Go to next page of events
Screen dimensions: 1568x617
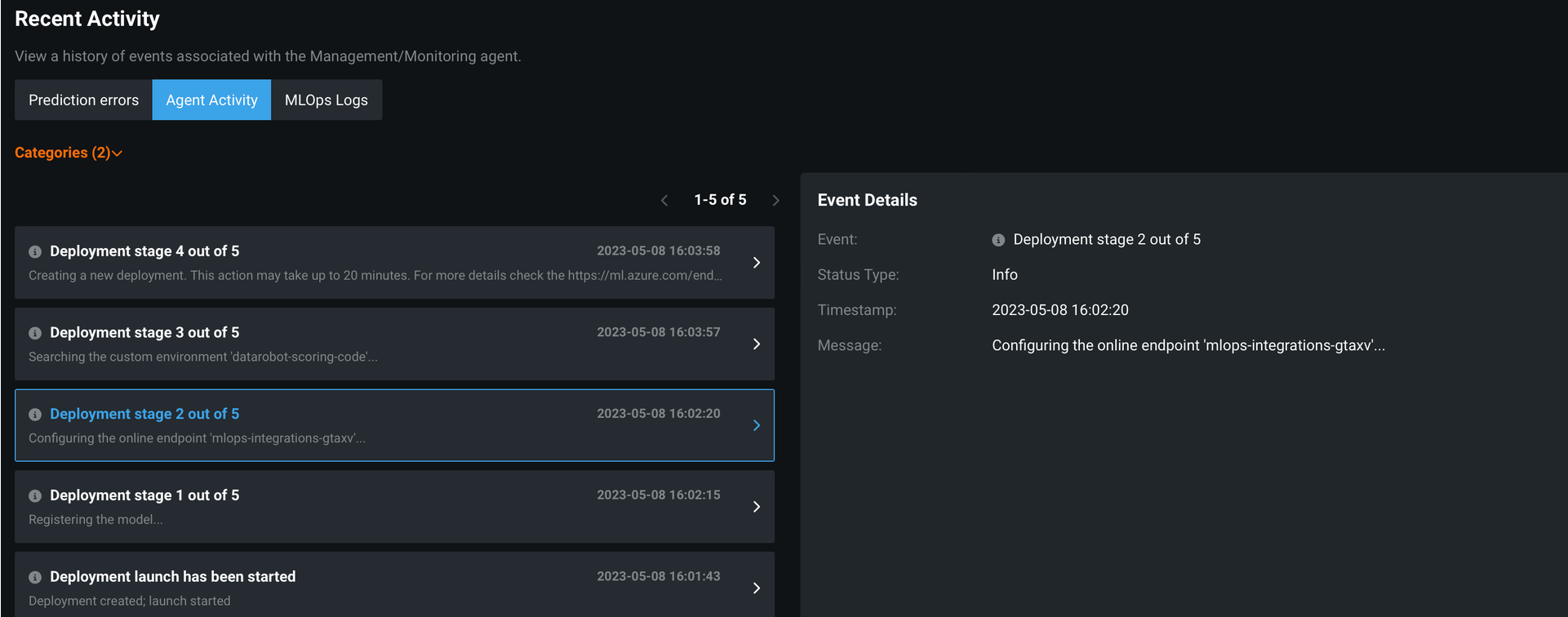pos(775,201)
